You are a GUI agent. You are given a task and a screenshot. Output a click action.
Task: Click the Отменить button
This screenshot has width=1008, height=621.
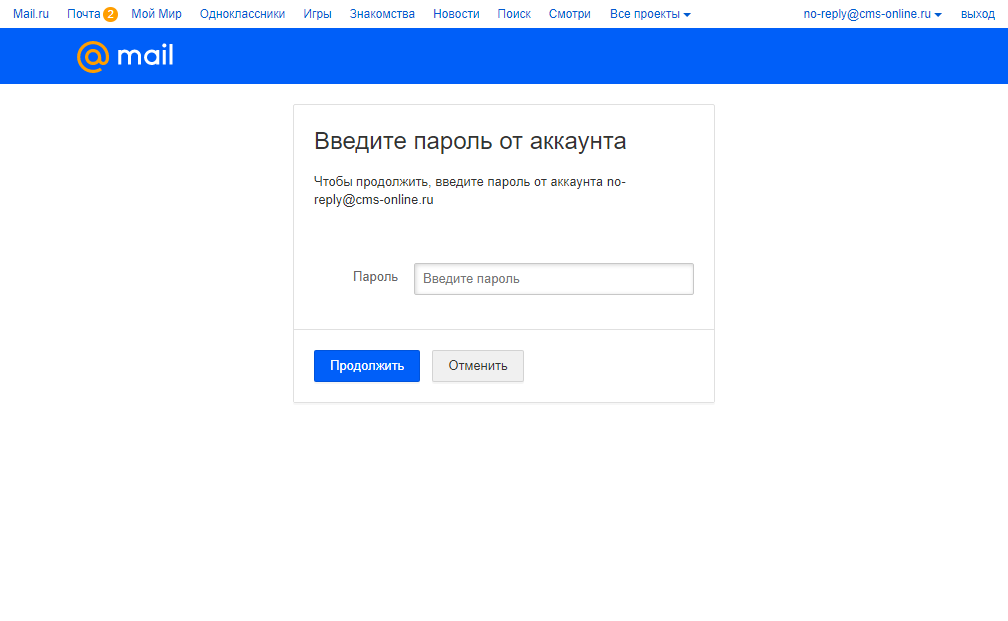(478, 366)
